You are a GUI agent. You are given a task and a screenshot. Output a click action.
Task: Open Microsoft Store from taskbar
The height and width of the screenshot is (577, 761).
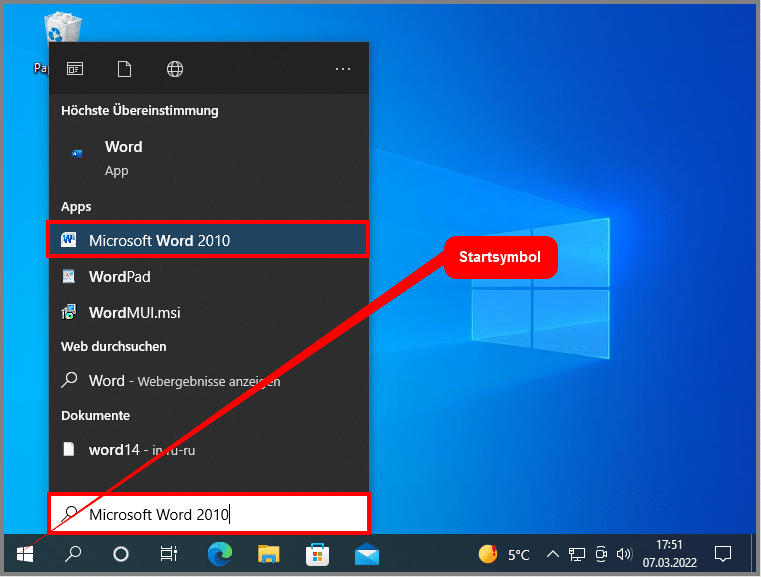tap(317, 553)
